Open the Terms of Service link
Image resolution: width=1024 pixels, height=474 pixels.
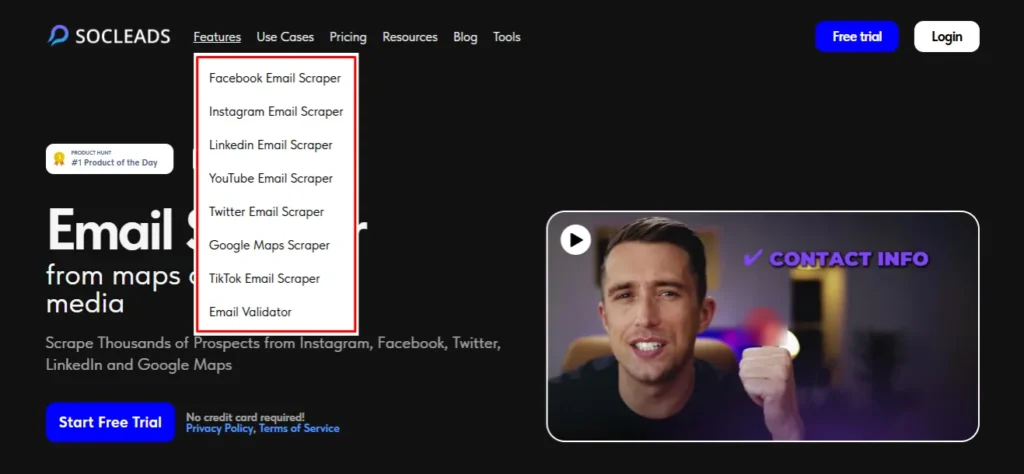(299, 428)
